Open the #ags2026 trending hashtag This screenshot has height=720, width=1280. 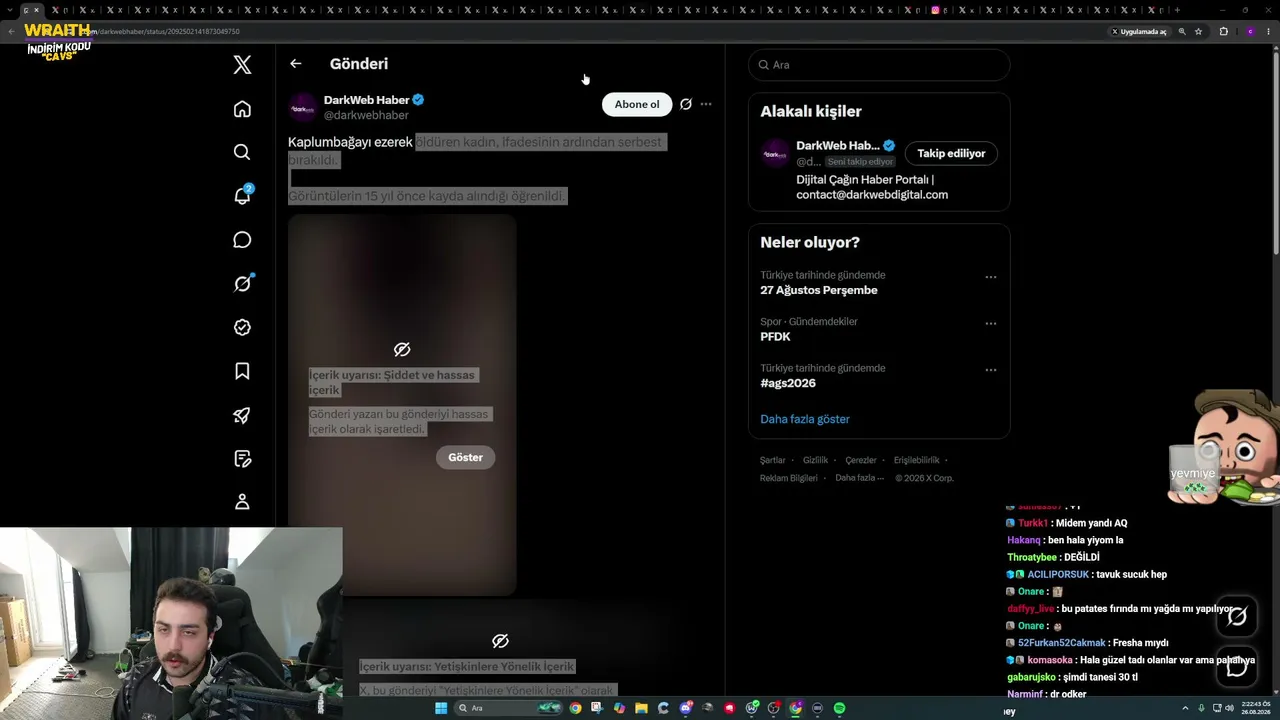point(788,383)
